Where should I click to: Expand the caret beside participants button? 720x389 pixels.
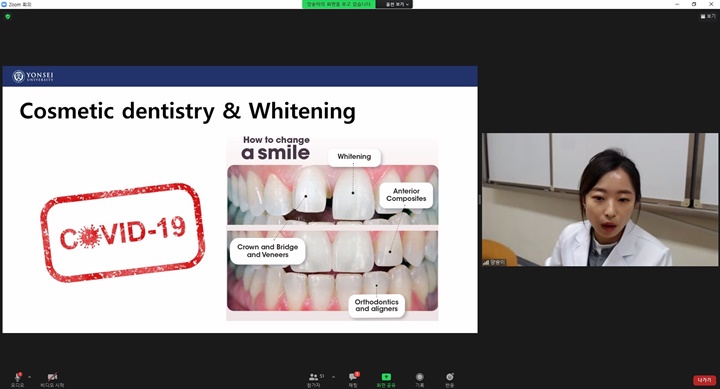click(333, 377)
